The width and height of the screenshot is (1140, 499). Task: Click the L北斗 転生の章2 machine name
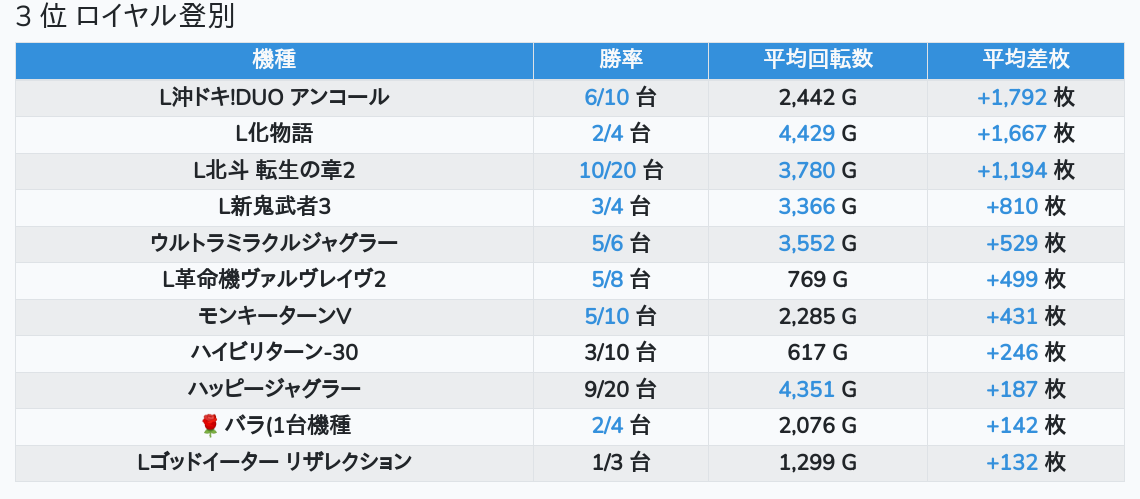coord(274,171)
